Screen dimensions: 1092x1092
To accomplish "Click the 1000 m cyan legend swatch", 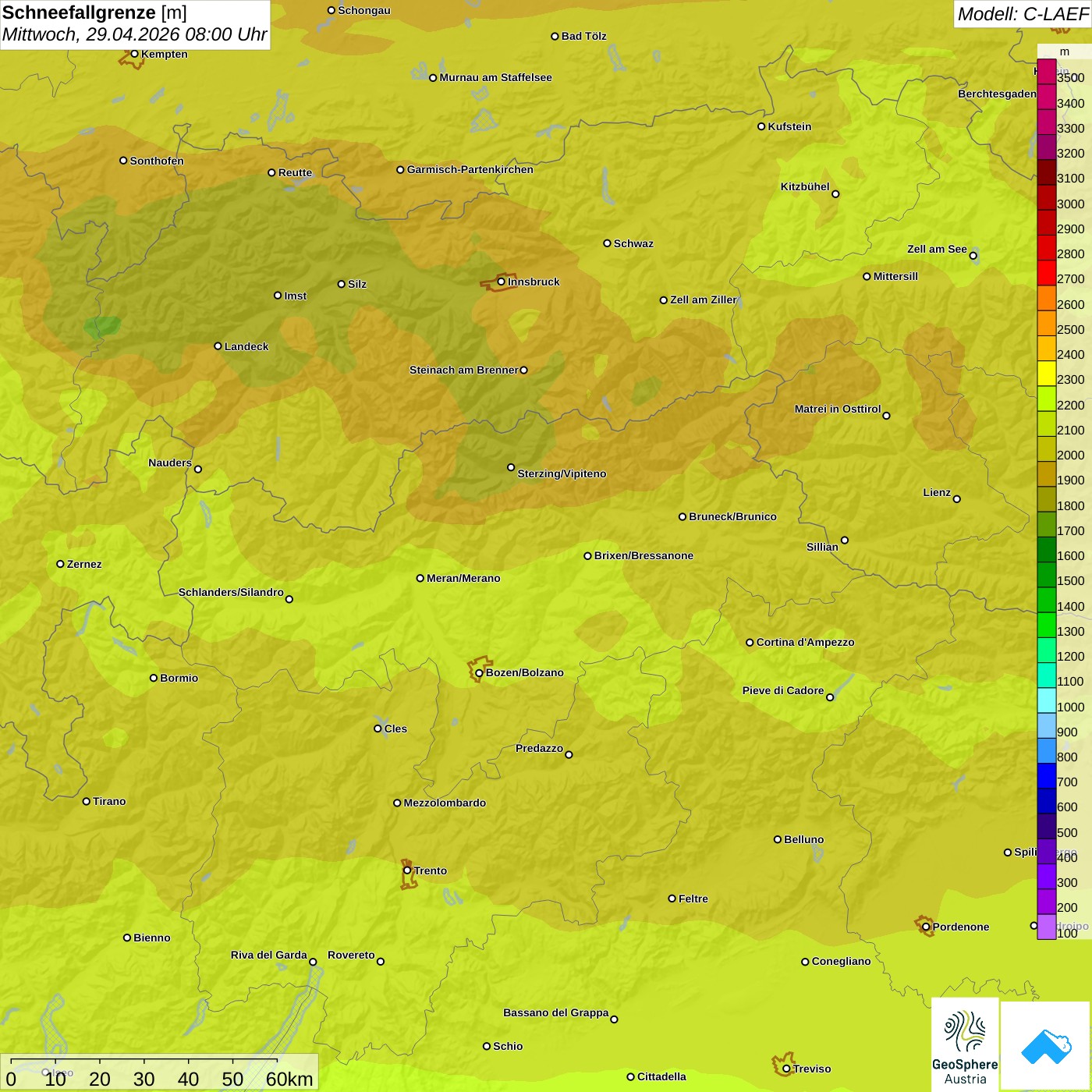I will point(1047,700).
